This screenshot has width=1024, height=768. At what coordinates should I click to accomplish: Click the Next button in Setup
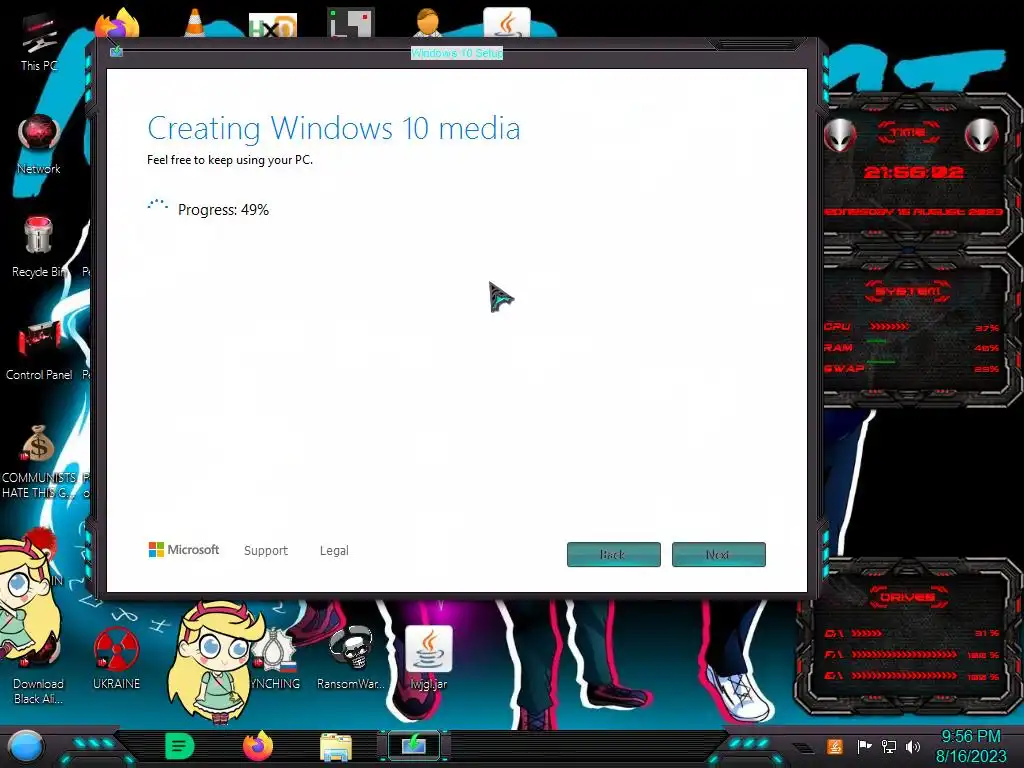718,554
